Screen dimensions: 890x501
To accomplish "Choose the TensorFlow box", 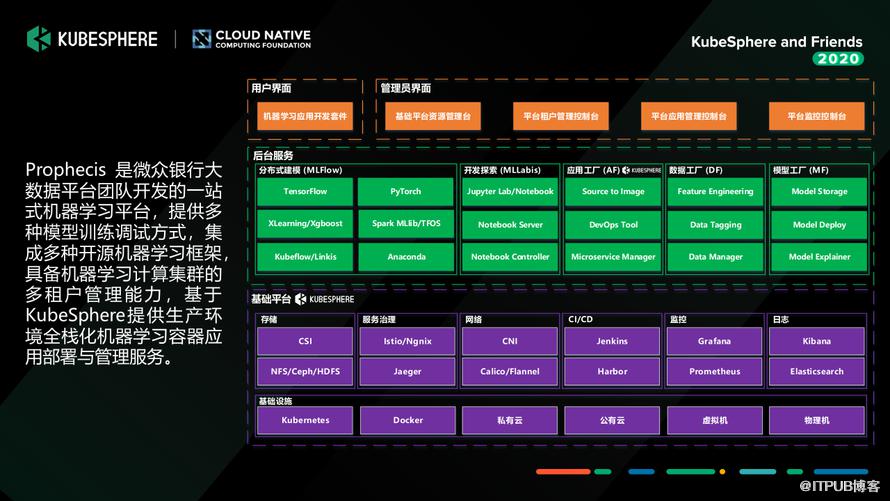I will pyautogui.click(x=305, y=192).
